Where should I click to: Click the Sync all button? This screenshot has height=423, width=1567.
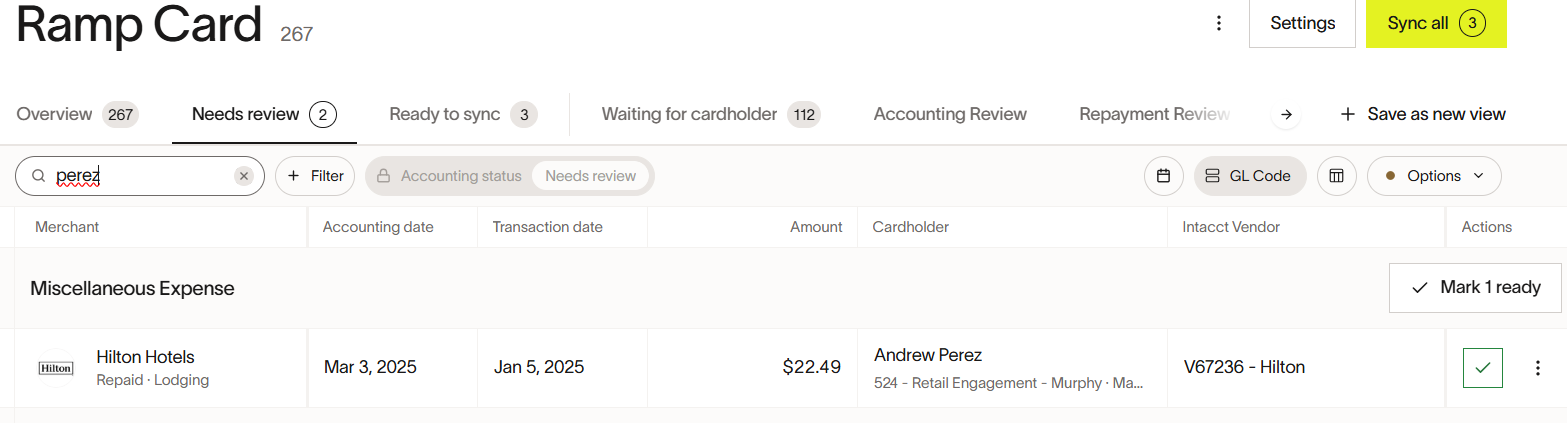coord(1436,24)
